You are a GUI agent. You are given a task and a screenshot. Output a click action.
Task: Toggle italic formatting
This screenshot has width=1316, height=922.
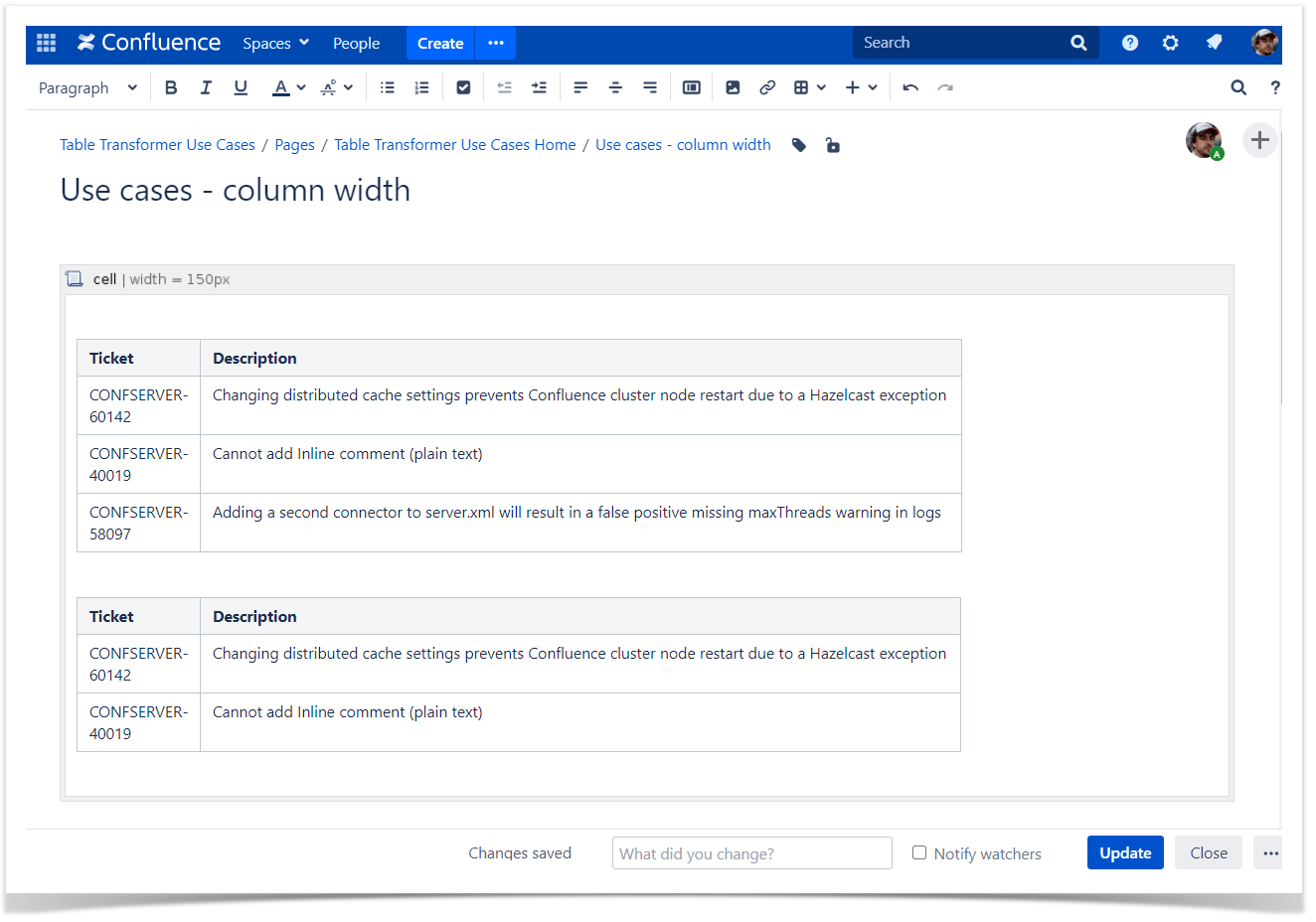[x=206, y=87]
